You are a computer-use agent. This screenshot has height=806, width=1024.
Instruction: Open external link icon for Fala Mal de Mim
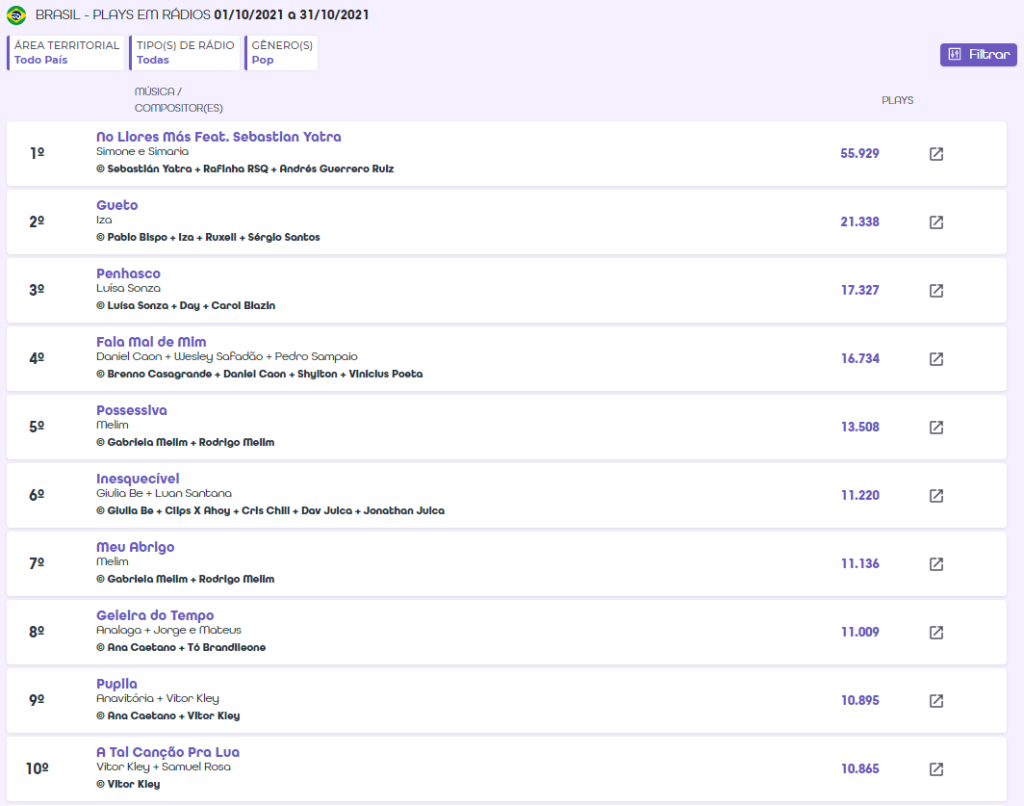coord(936,359)
